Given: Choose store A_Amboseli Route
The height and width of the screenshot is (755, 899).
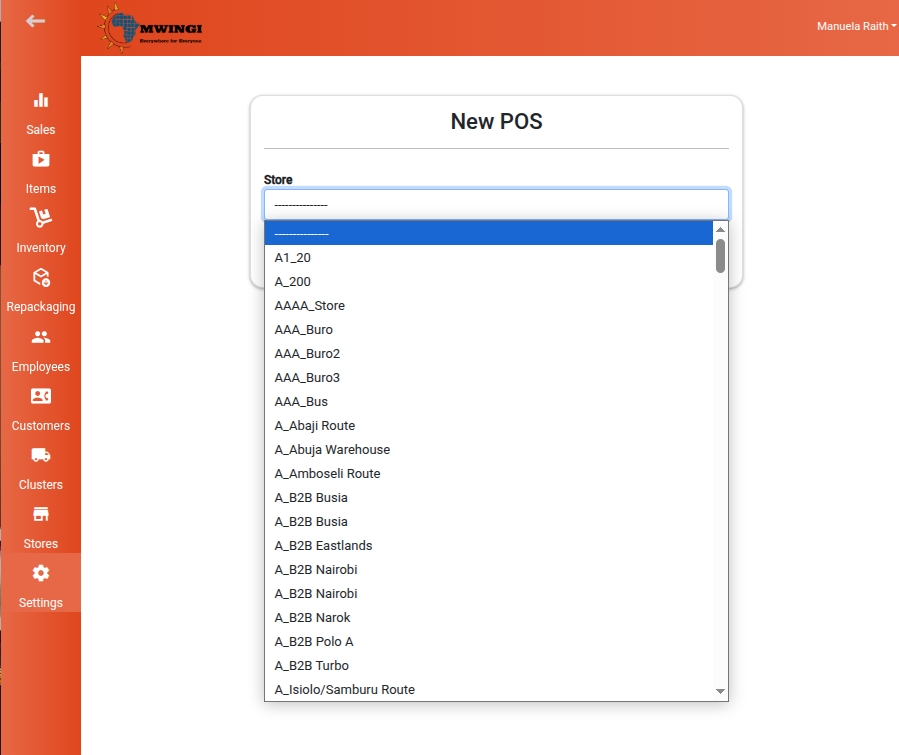Looking at the screenshot, I should tap(488, 474).
